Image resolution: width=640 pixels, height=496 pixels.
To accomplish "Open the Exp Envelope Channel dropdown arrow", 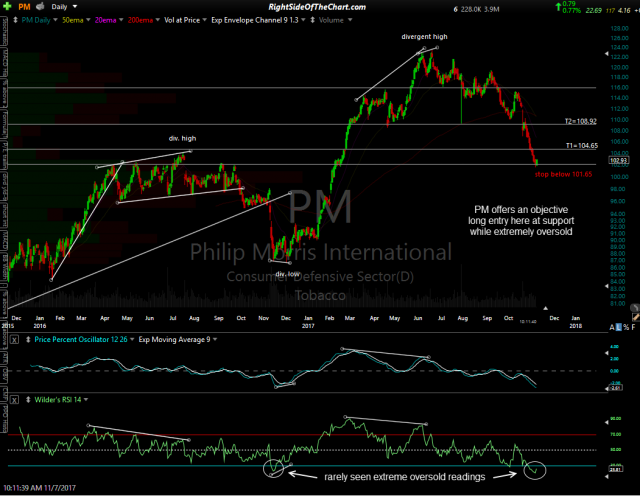I will coord(303,20).
